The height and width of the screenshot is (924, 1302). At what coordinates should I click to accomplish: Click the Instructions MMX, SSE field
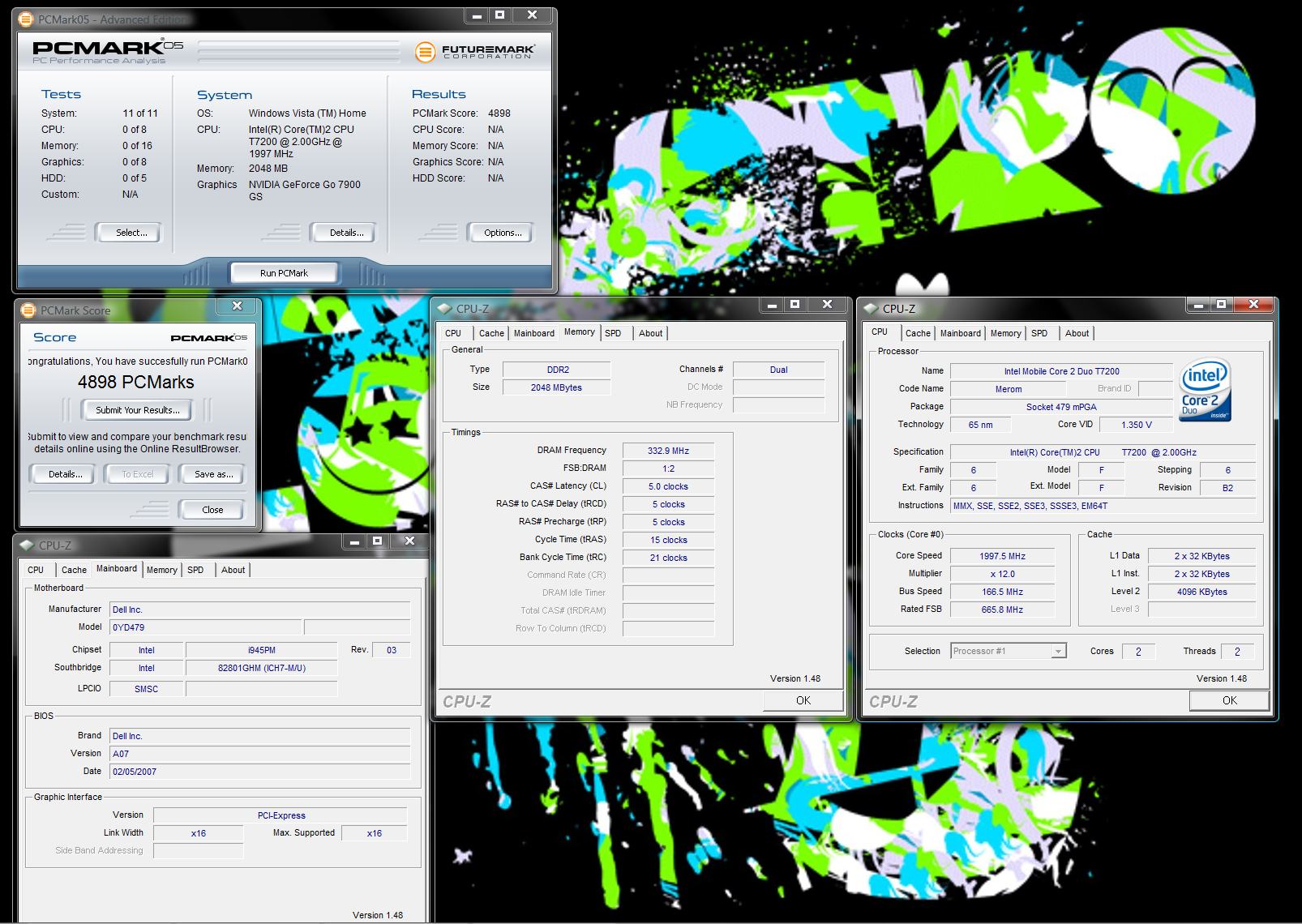point(1103,506)
